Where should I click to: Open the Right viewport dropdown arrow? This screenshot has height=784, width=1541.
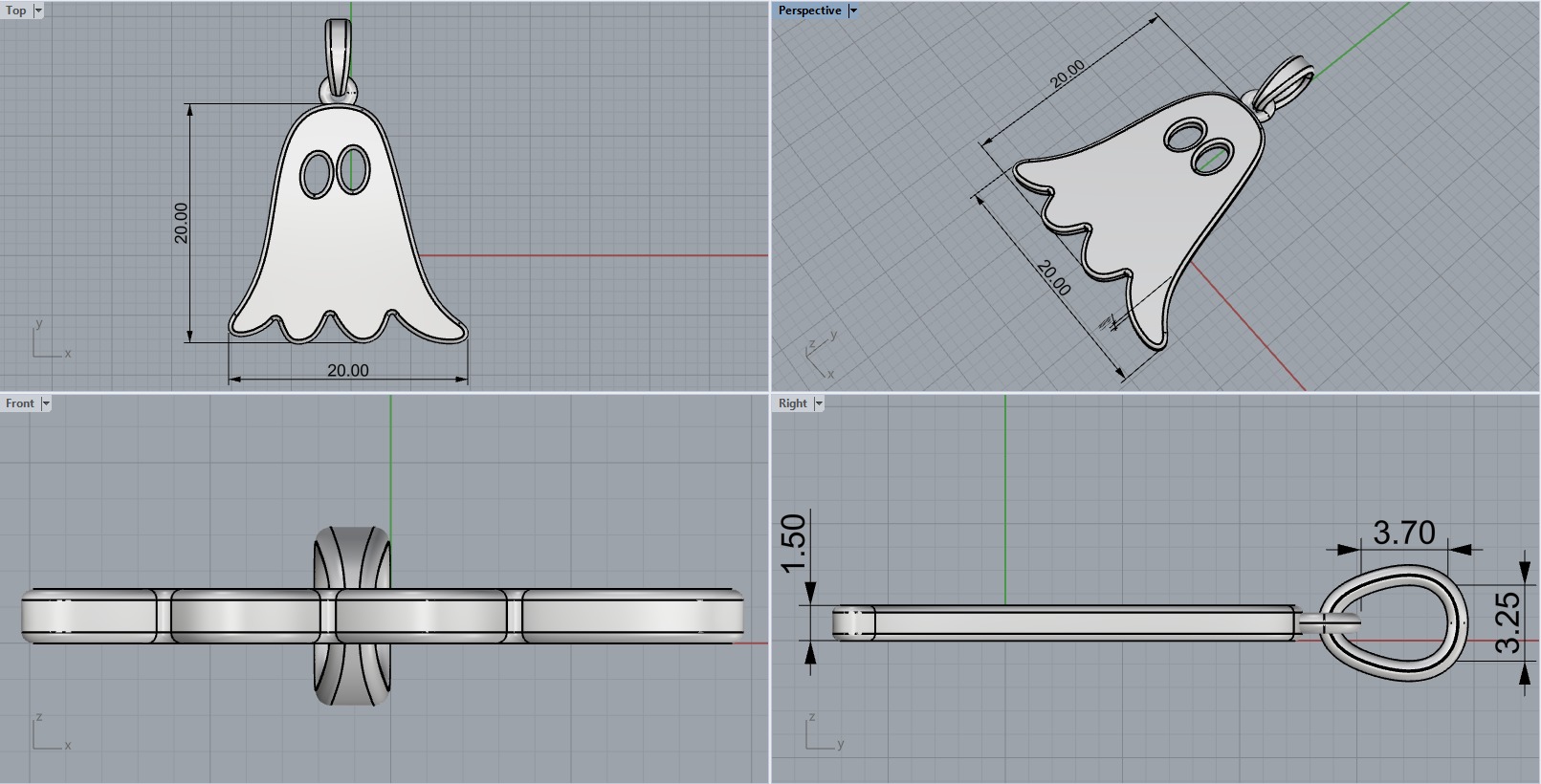click(819, 403)
